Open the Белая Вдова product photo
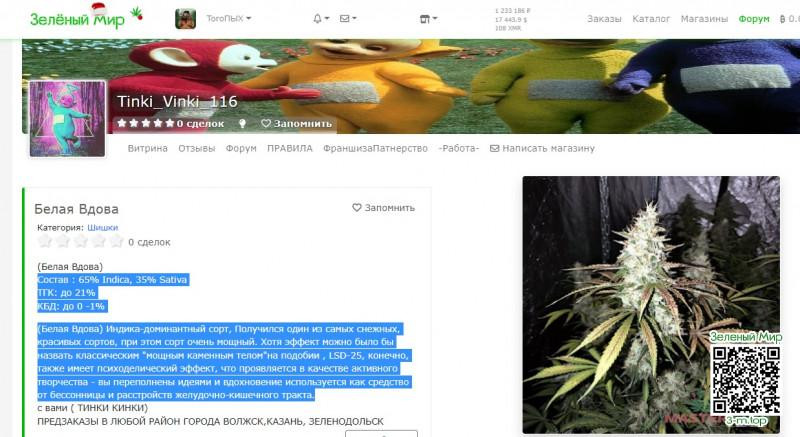 click(651, 304)
